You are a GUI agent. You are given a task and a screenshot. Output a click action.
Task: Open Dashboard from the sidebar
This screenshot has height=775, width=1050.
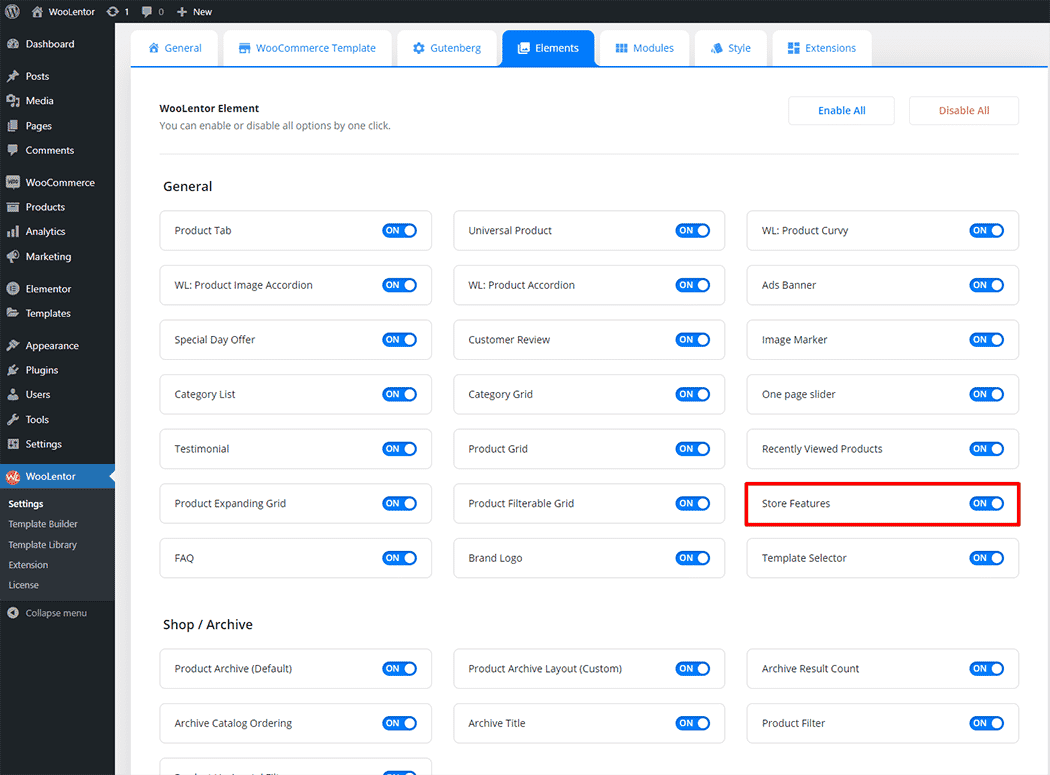click(x=49, y=44)
